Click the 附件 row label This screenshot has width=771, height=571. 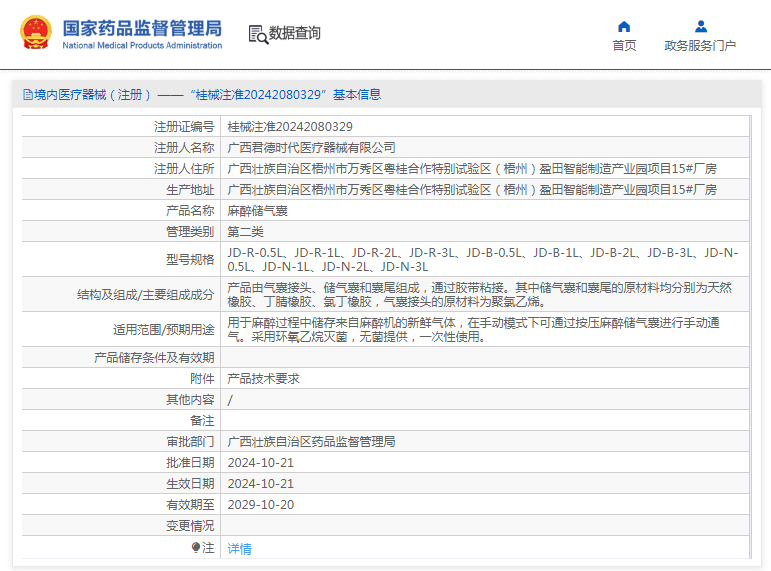point(202,379)
